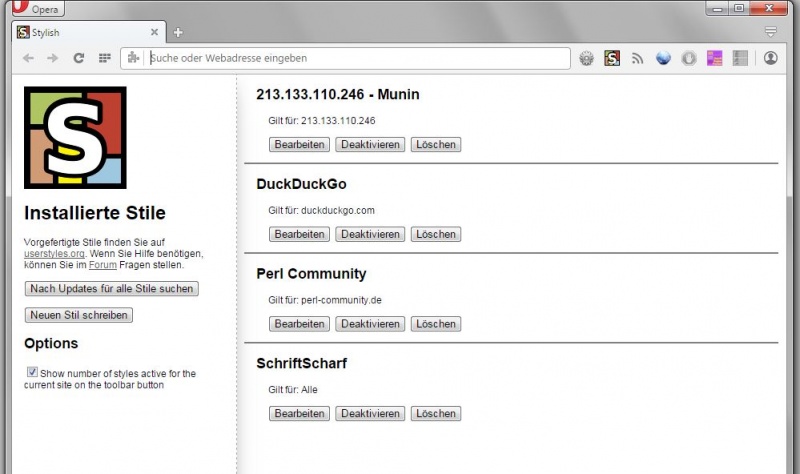This screenshot has height=474, width=800.
Task: Click Nach Updates für alle Stile suchen
Action: (x=112, y=289)
